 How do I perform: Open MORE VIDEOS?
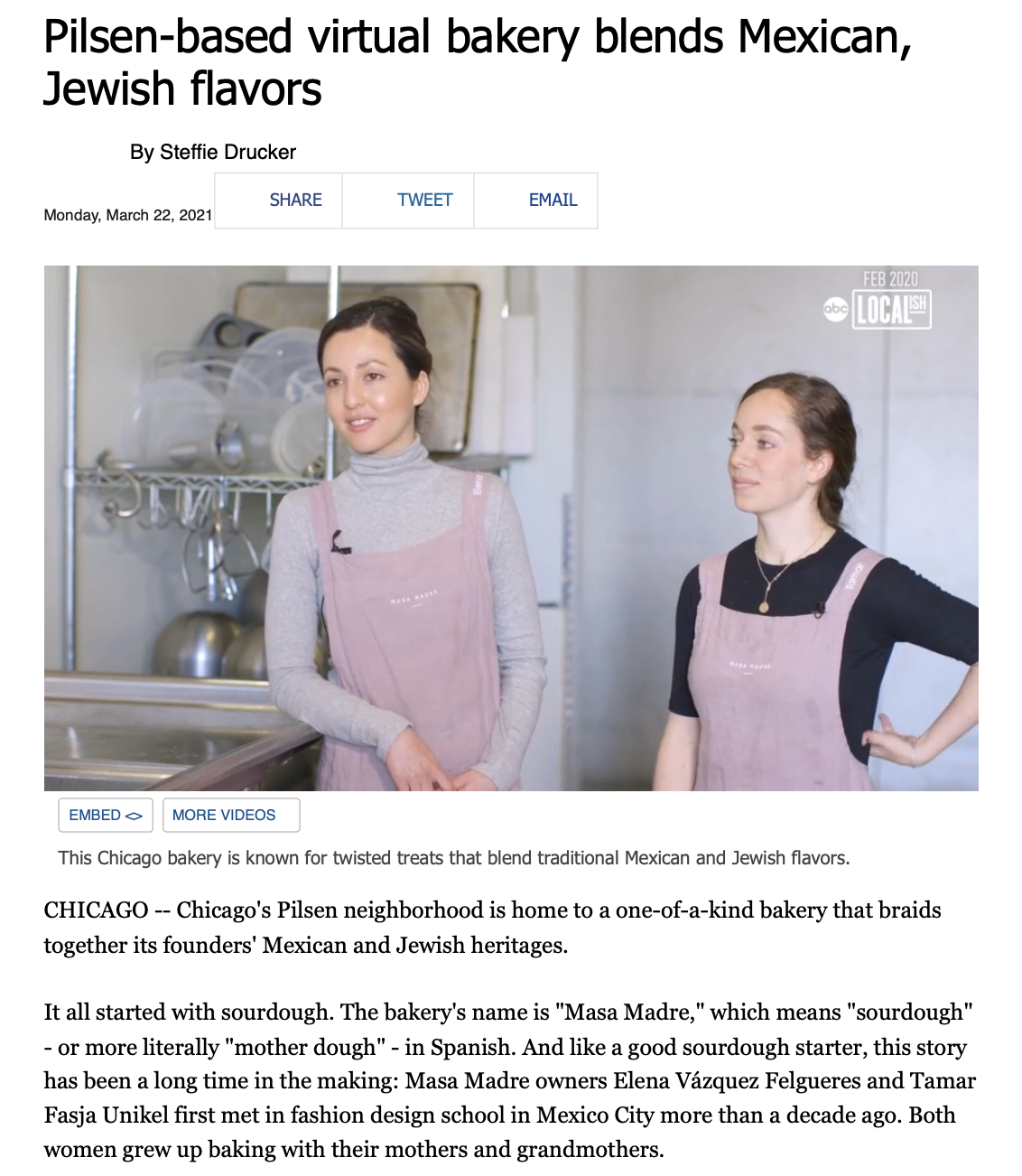pos(231,815)
